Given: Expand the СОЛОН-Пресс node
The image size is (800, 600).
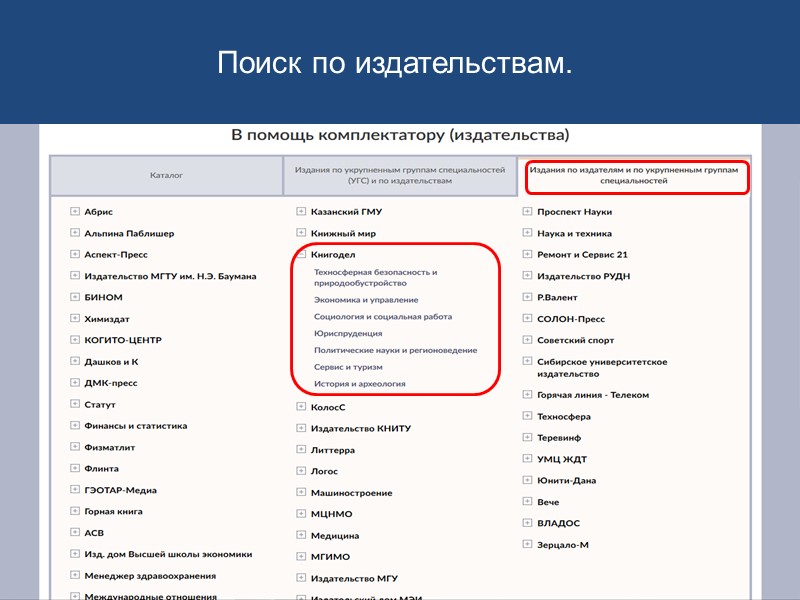Looking at the screenshot, I should 527,318.
